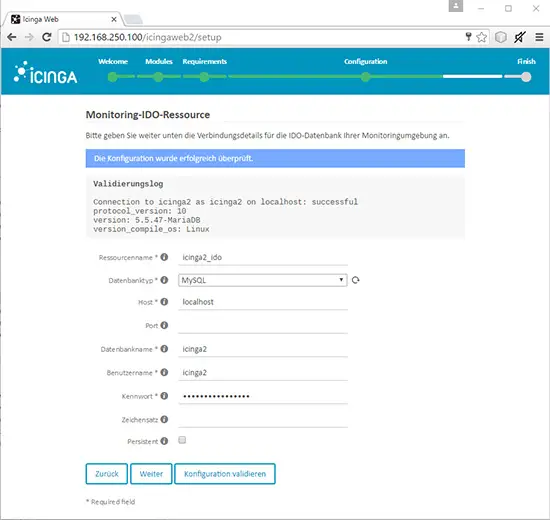Screen dimensions: 550x520
Task: Click the crossed-out extension icon
Action: point(520,37)
